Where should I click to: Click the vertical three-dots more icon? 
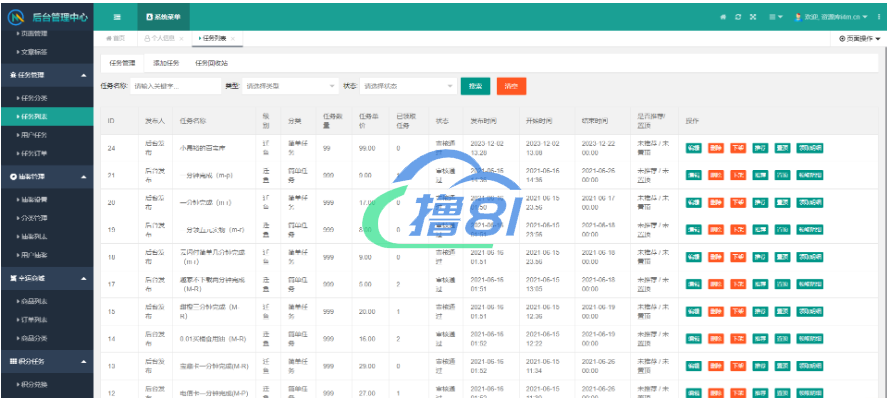coord(879,17)
